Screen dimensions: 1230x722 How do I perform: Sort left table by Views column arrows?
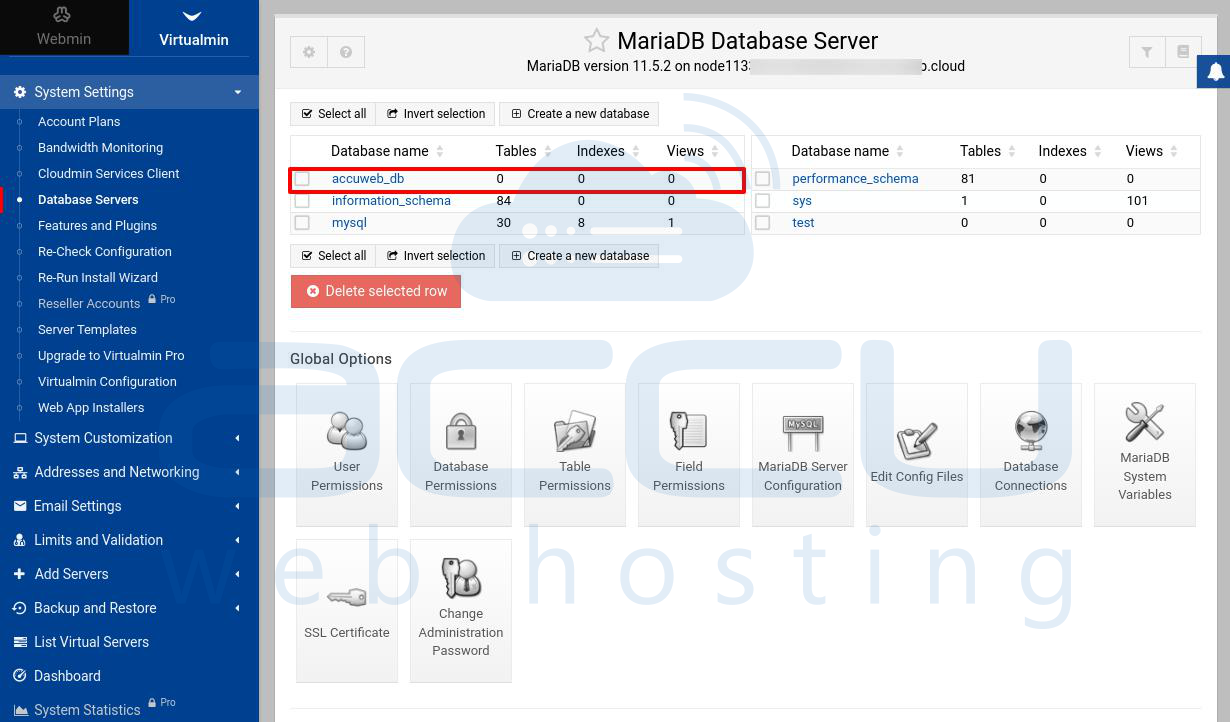click(715, 151)
